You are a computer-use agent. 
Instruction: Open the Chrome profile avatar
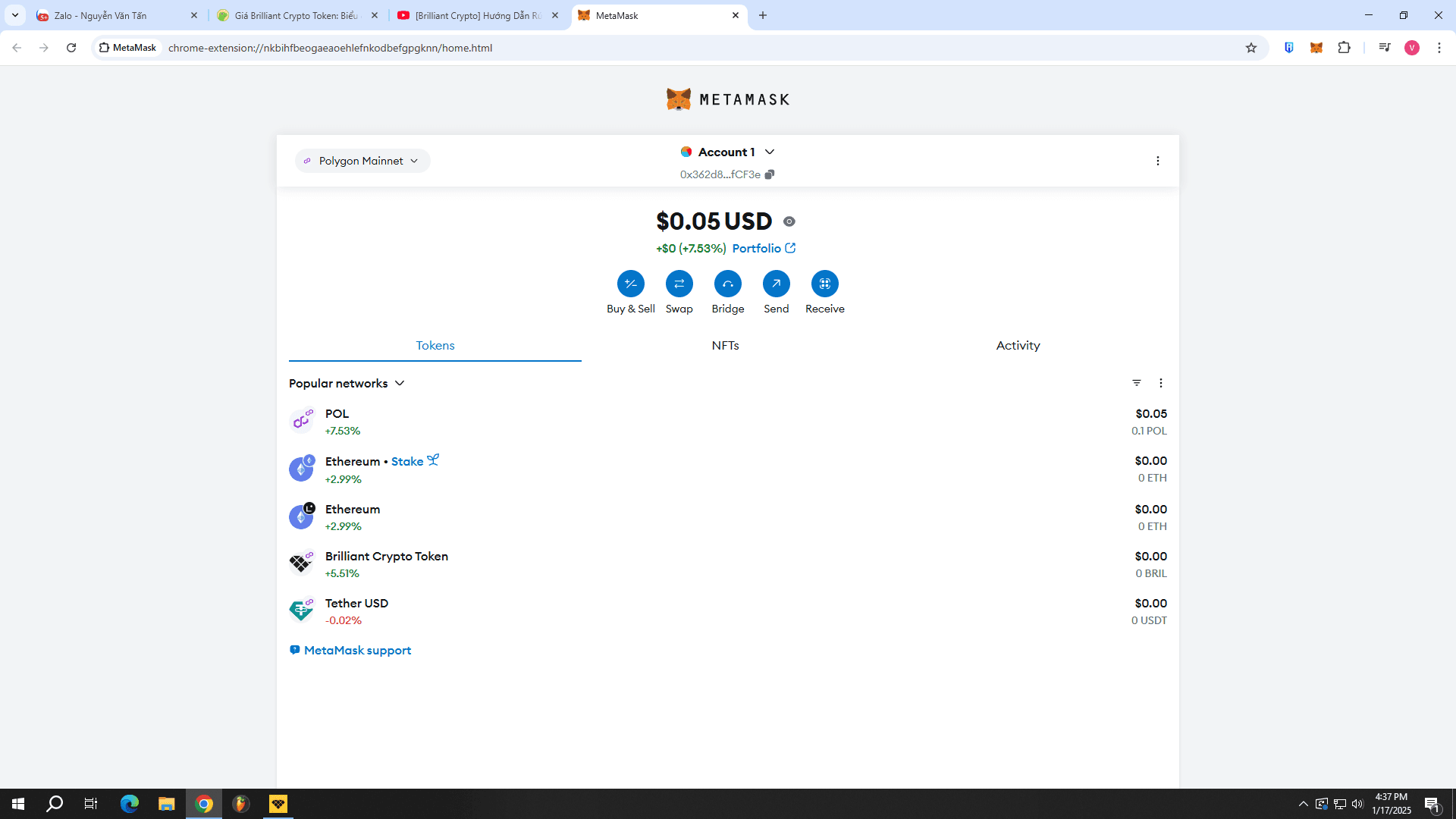pyautogui.click(x=1412, y=48)
